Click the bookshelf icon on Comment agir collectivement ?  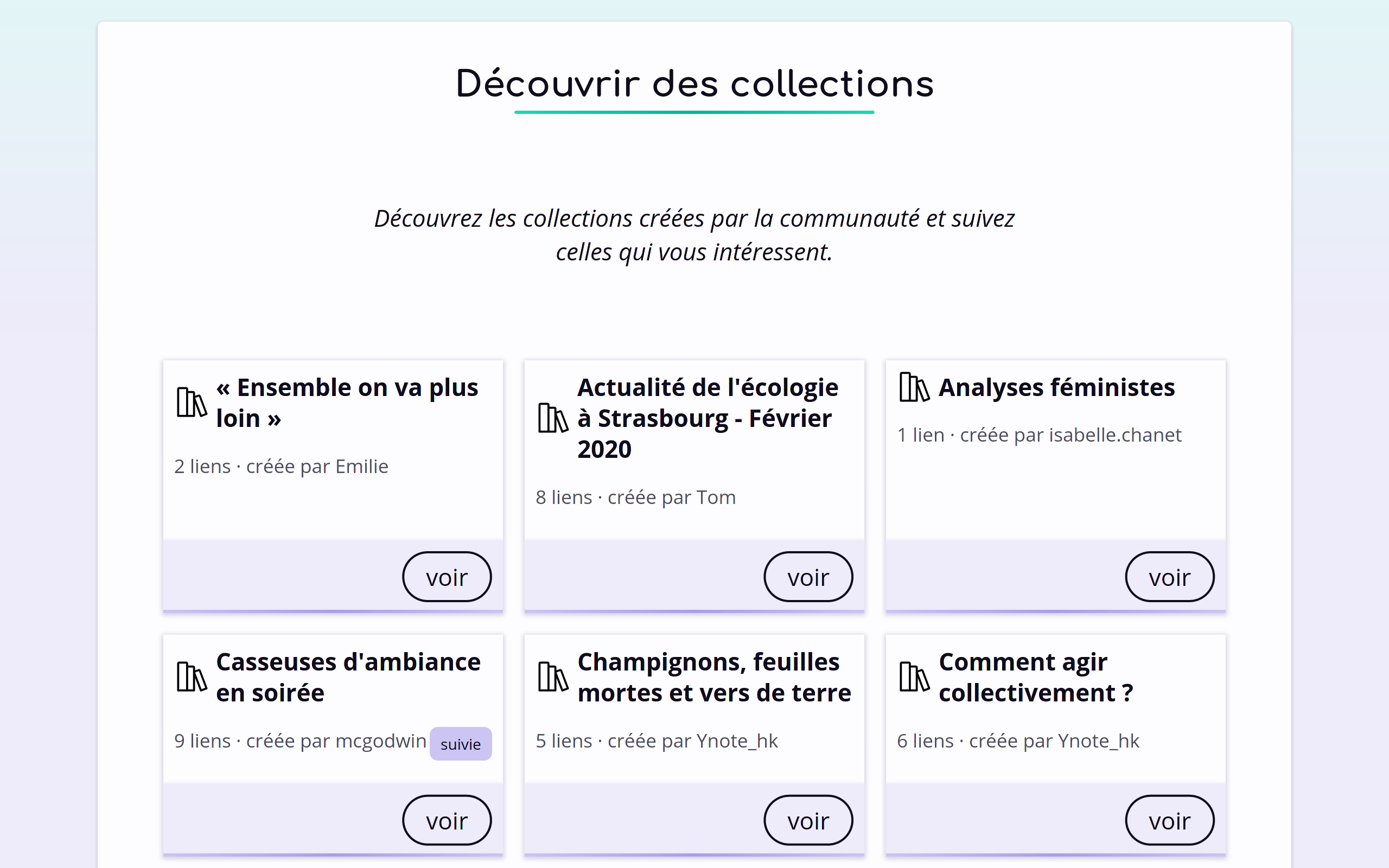(914, 678)
